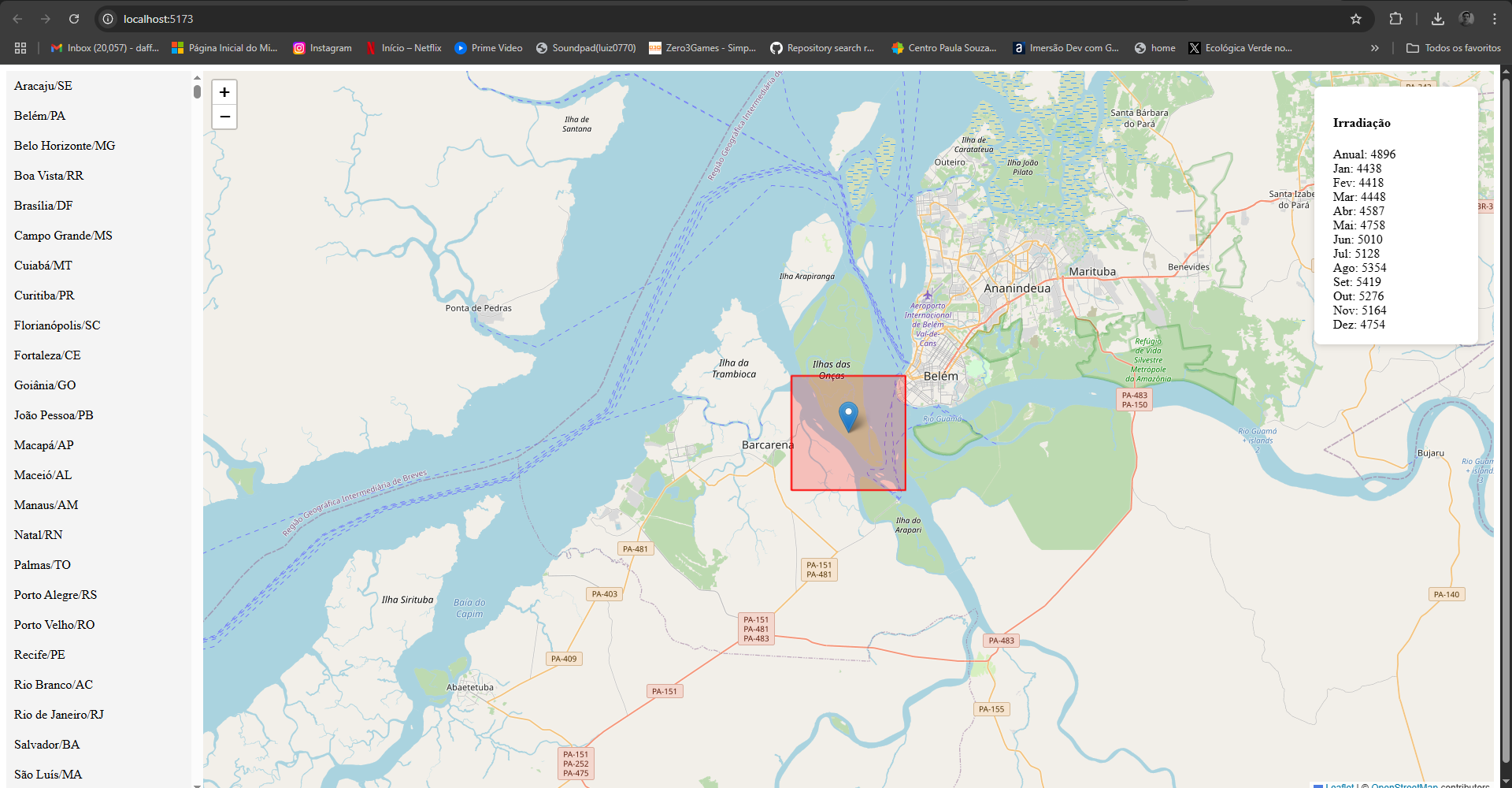Open the Repository search GitHub bookmark
Screen dimensions: 1512x788
822,48
